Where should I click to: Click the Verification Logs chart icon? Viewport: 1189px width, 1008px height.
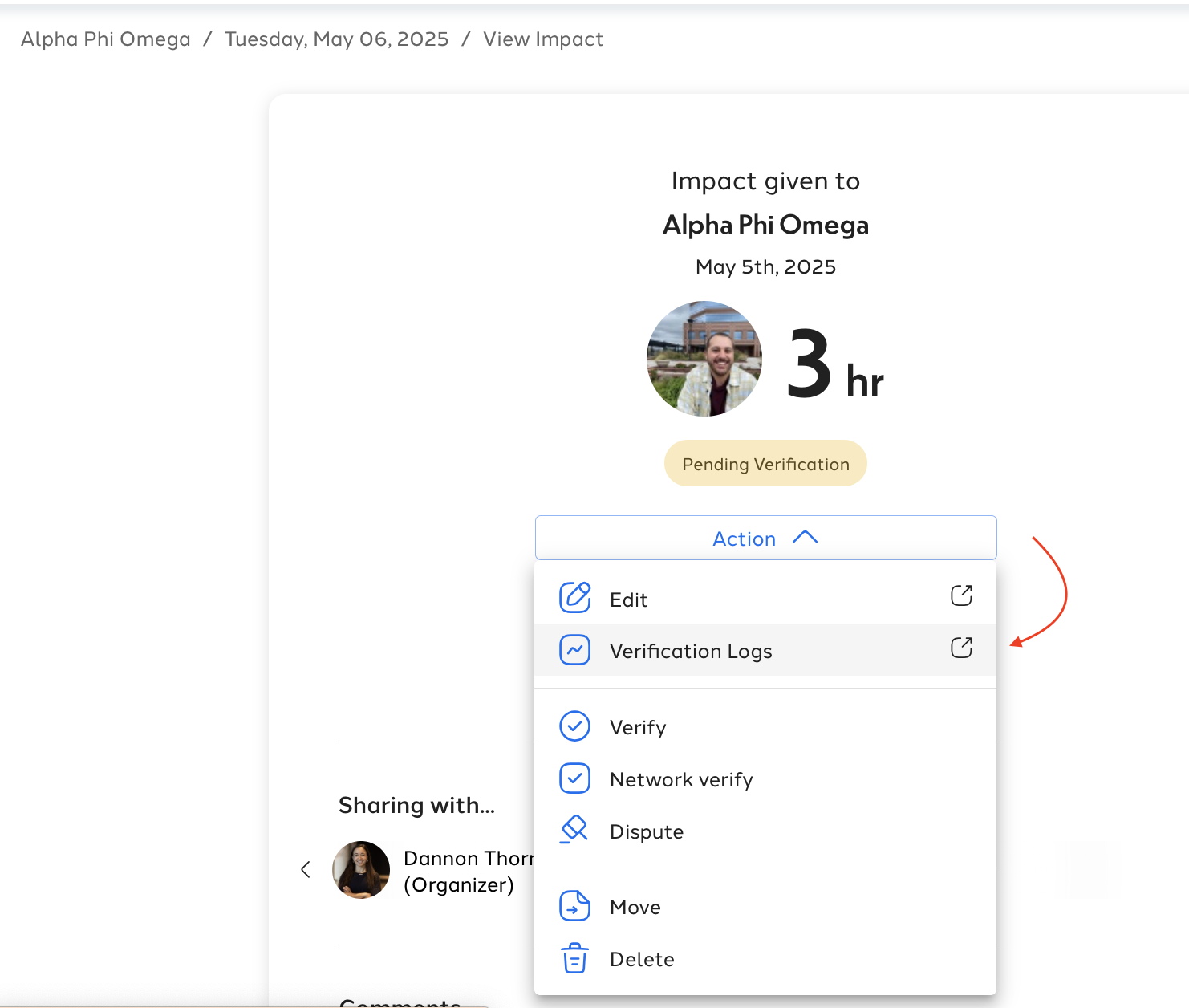click(574, 650)
